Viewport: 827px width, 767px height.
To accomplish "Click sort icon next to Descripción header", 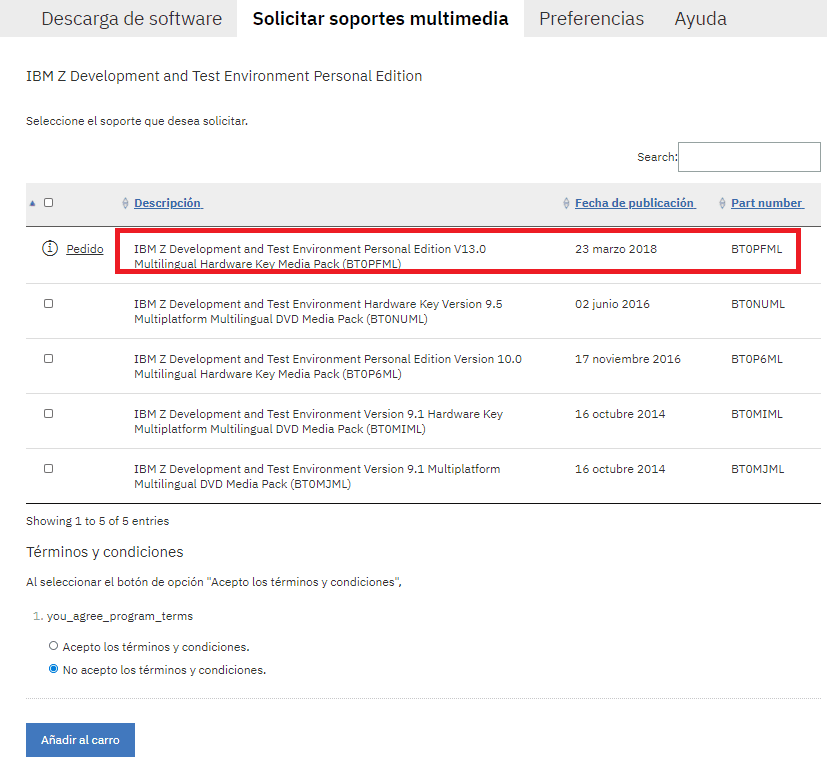I will coord(125,203).
